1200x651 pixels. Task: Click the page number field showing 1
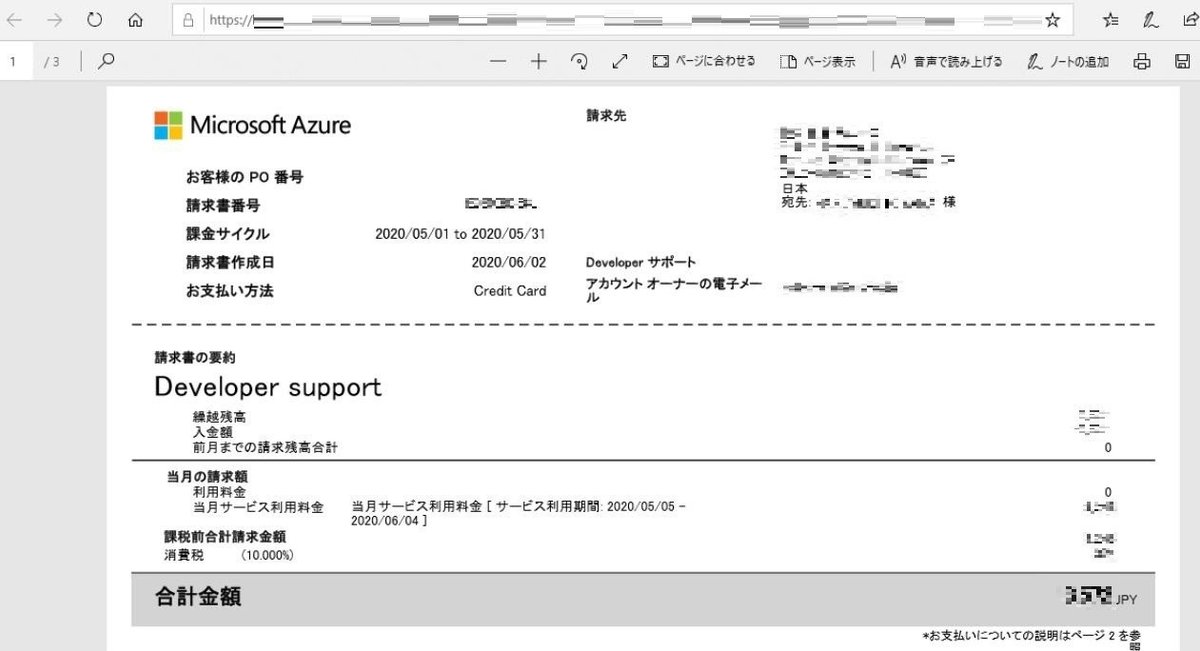pos(13,61)
